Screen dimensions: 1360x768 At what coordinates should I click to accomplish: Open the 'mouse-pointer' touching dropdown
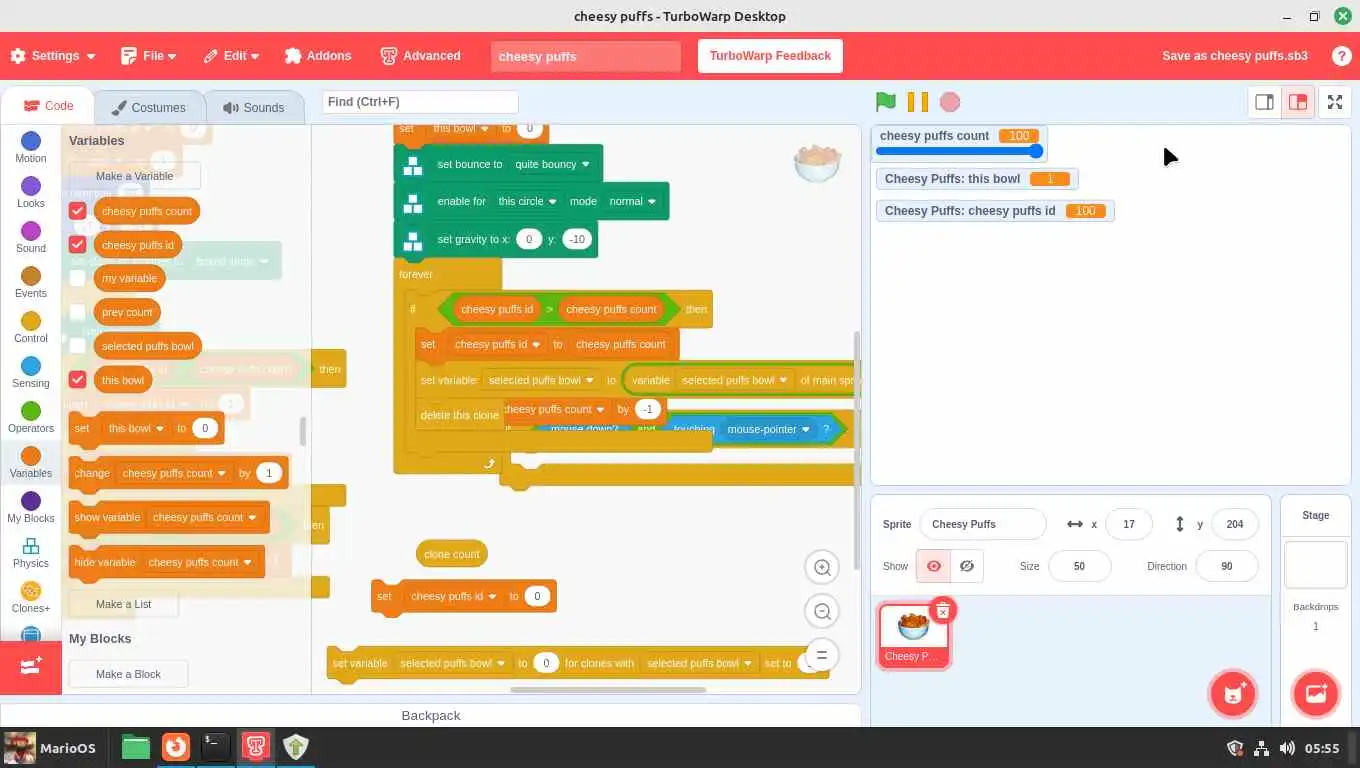768,429
